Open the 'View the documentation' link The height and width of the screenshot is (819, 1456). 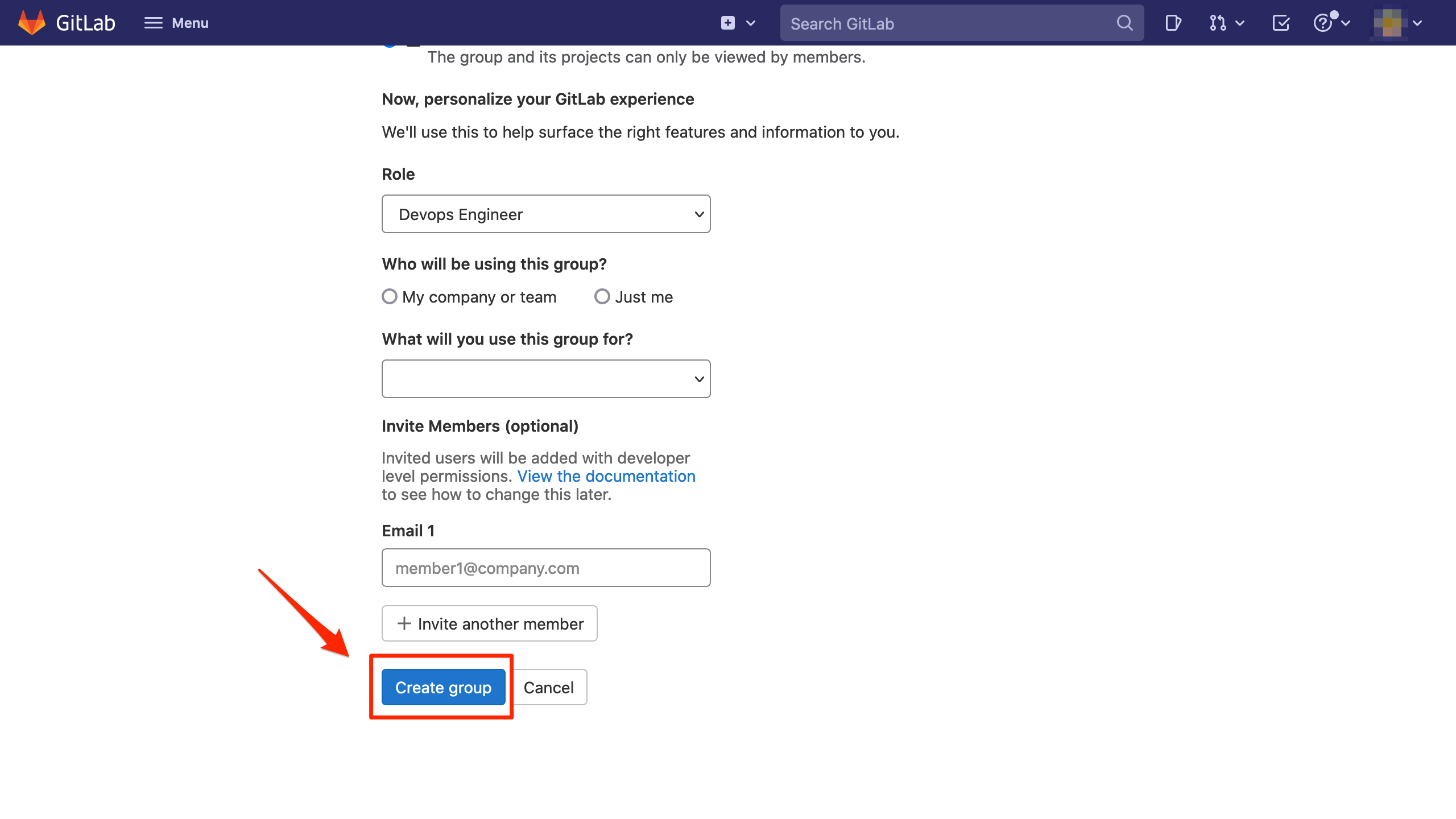606,476
